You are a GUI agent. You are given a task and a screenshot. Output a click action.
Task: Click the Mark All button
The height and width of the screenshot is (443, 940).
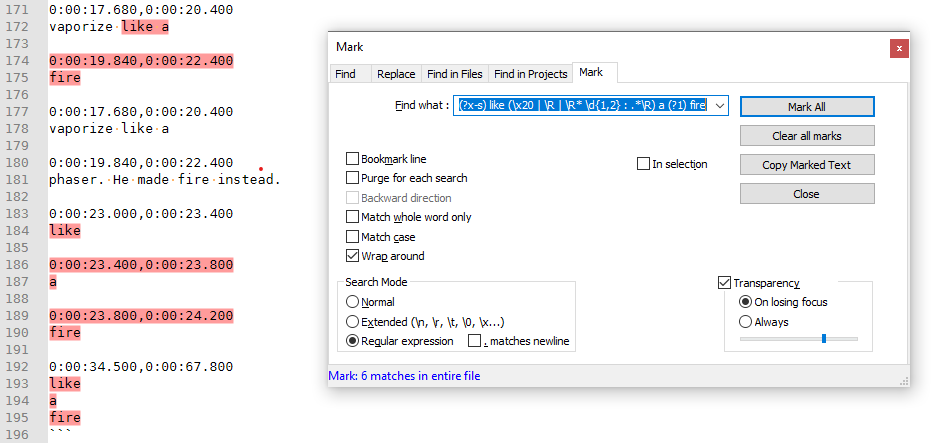tap(807, 107)
